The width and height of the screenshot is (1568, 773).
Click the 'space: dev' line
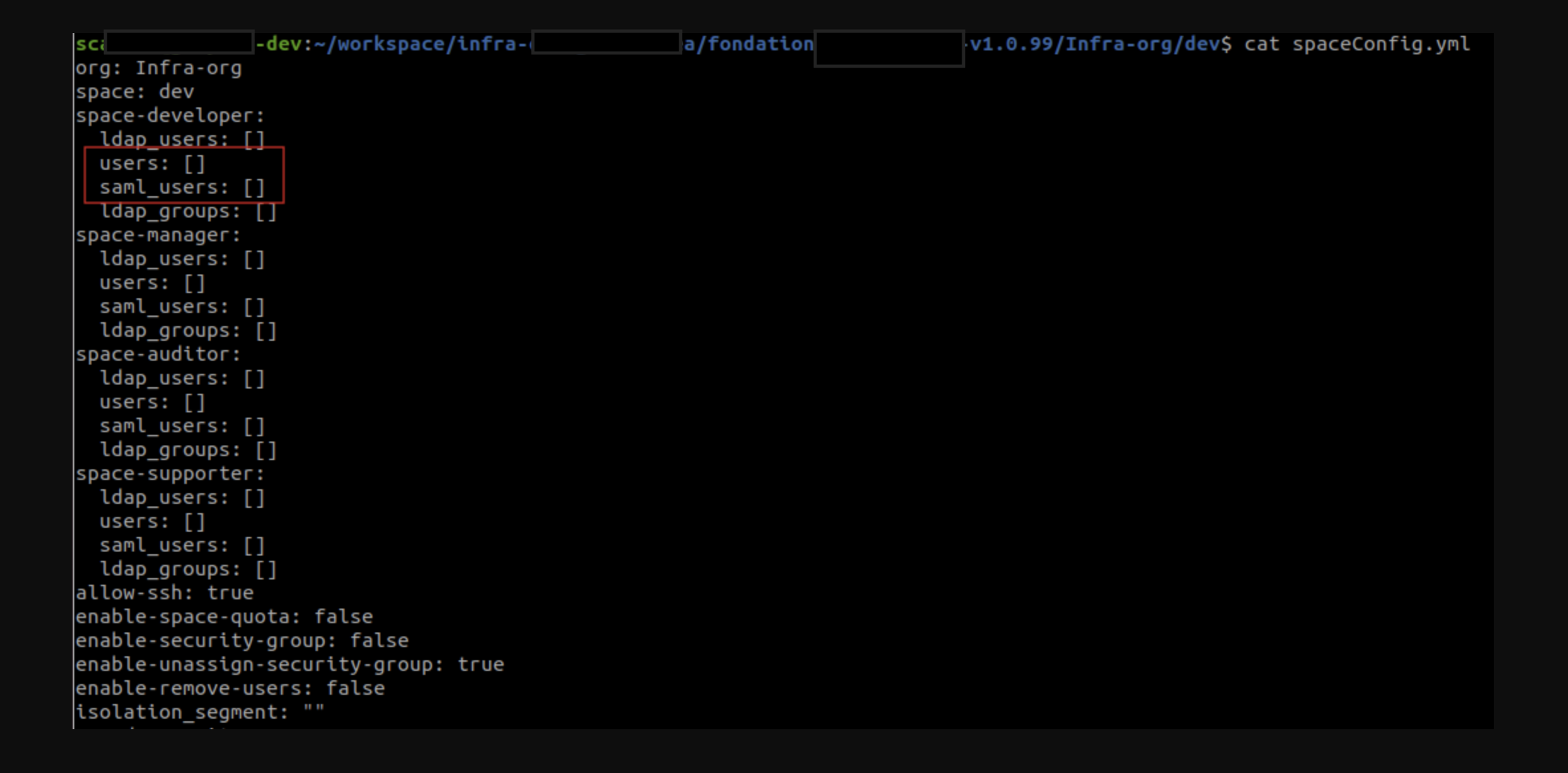(135, 92)
